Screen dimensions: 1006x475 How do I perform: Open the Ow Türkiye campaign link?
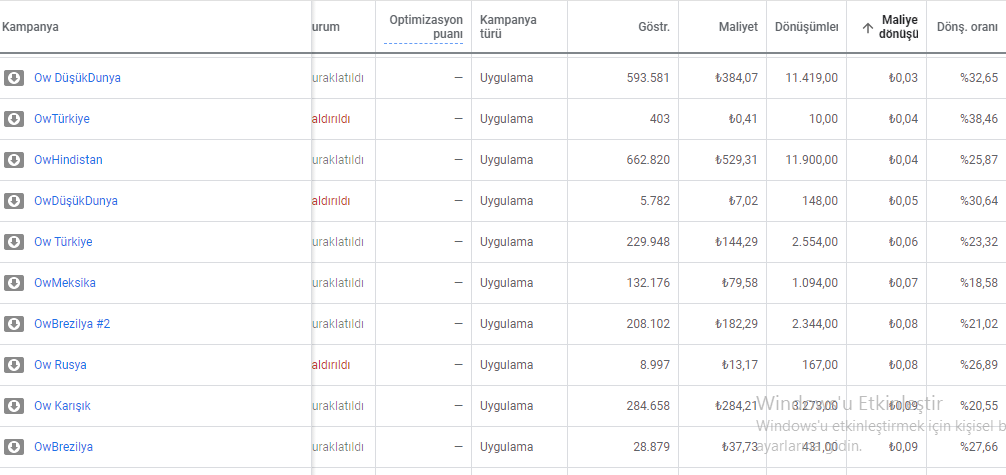click(x=63, y=242)
